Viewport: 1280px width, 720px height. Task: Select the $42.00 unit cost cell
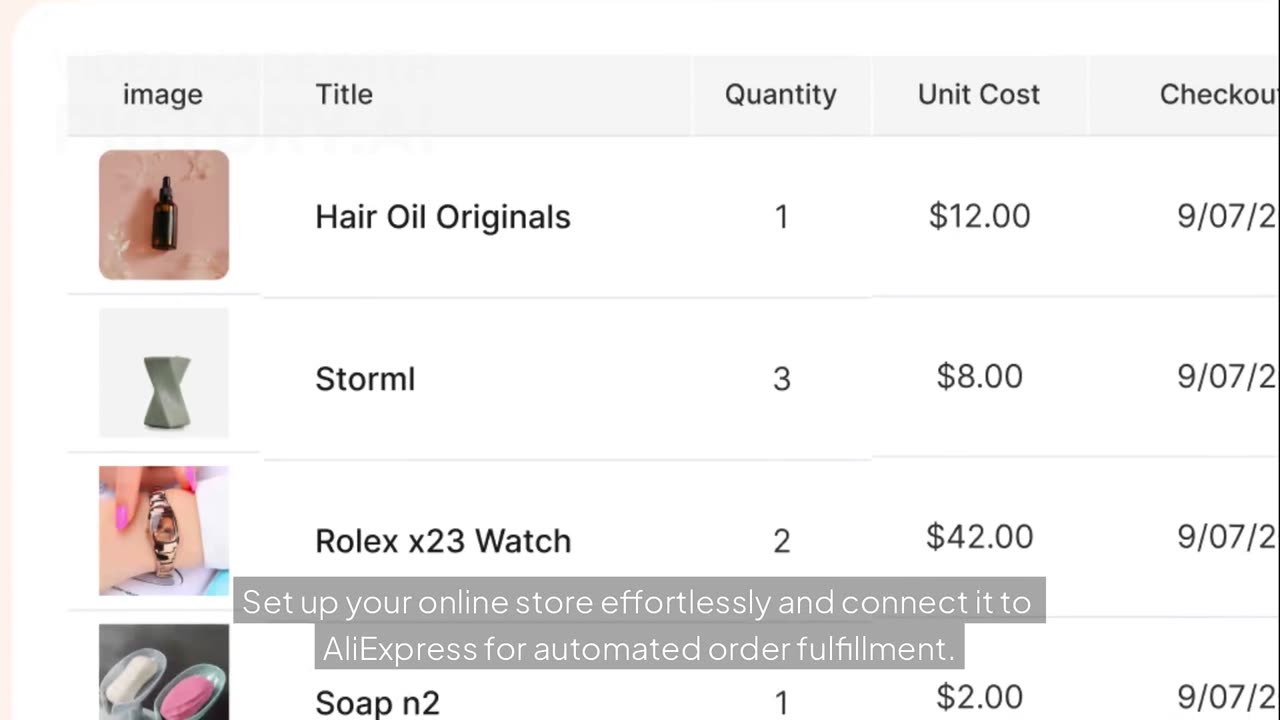[979, 537]
